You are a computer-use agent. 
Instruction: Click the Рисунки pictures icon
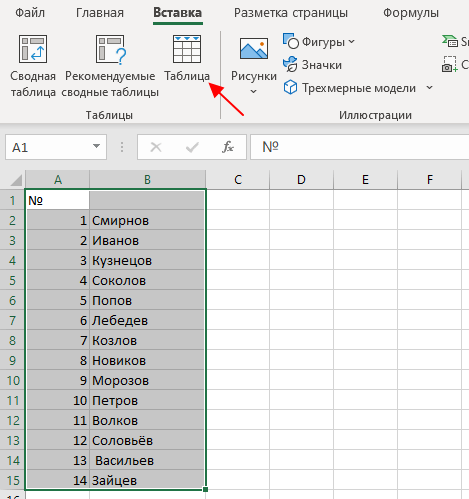pos(254,49)
